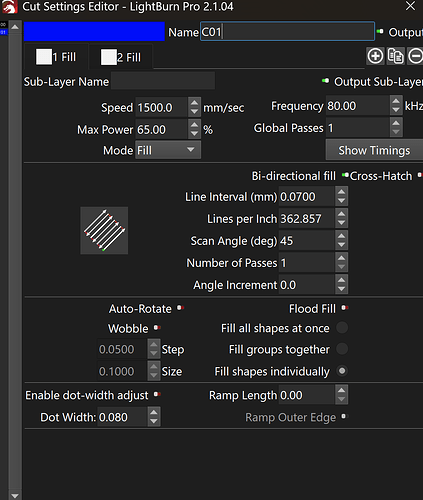
Task: Decrease Speed with the down arrow
Action: (194, 112)
